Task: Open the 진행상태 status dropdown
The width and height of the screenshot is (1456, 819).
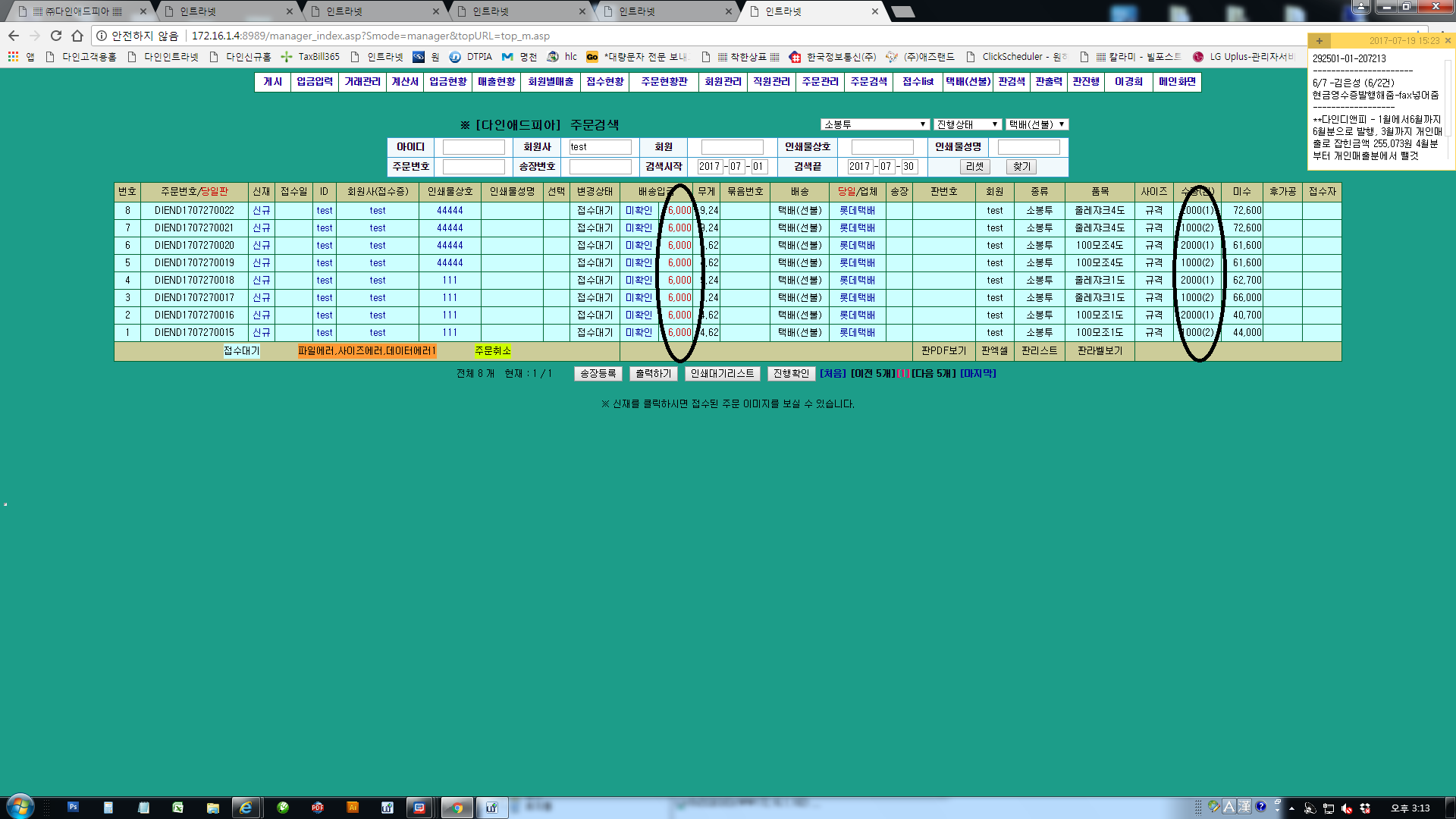Action: [x=967, y=124]
